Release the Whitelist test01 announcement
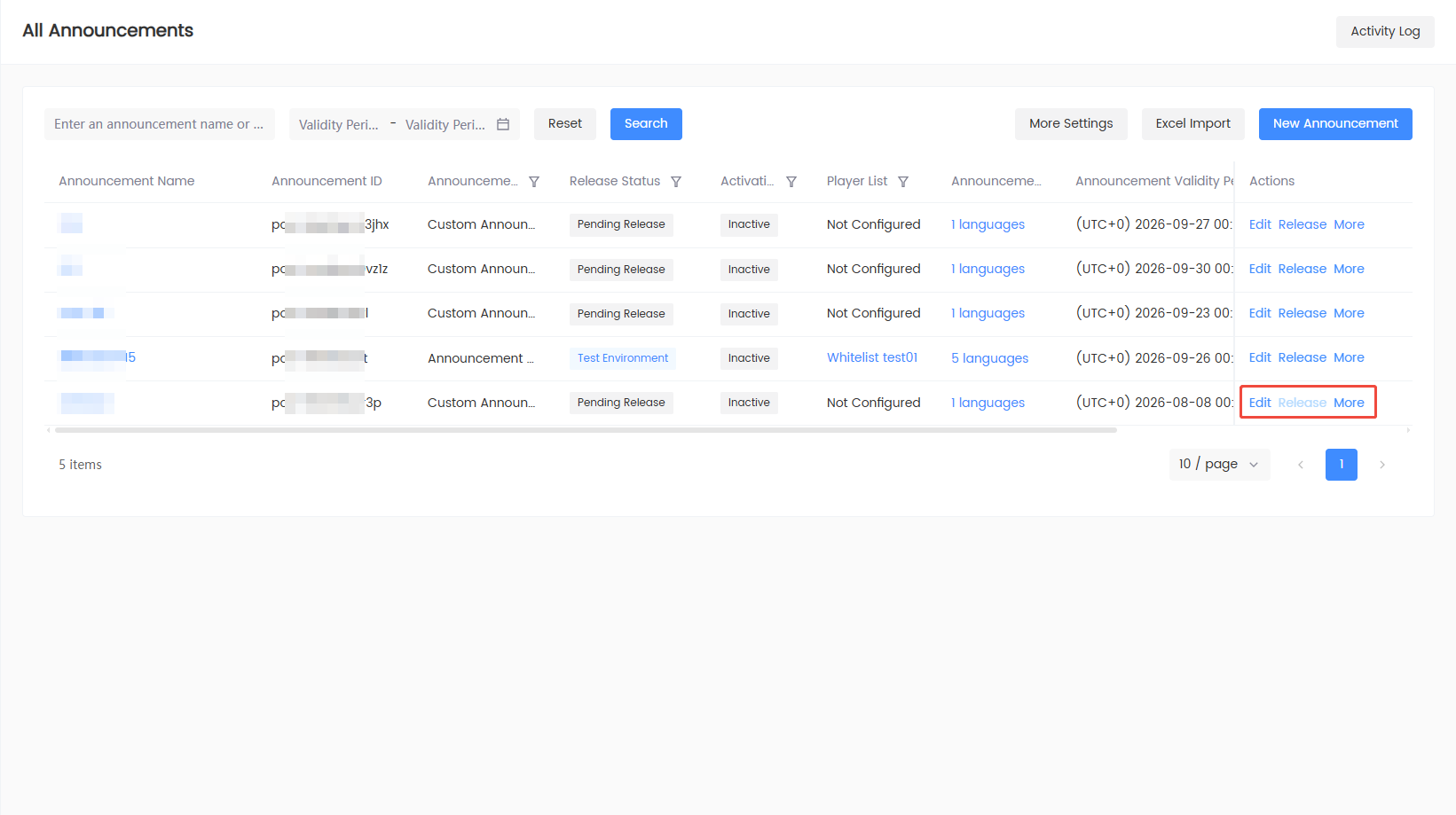 (x=1302, y=357)
